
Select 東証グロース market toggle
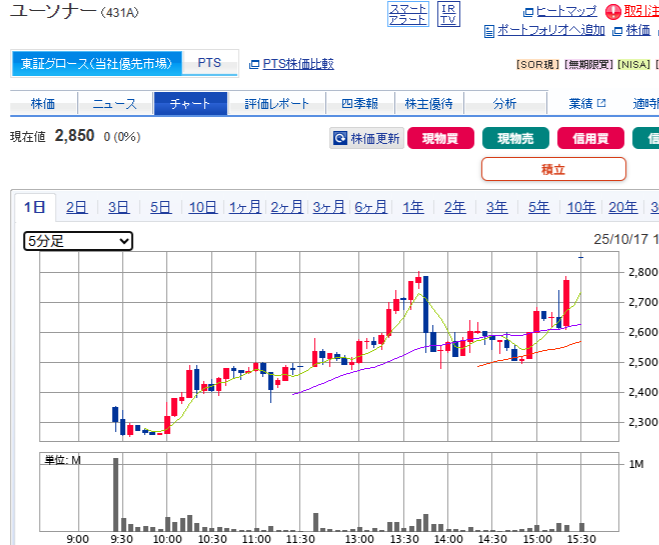97,63
